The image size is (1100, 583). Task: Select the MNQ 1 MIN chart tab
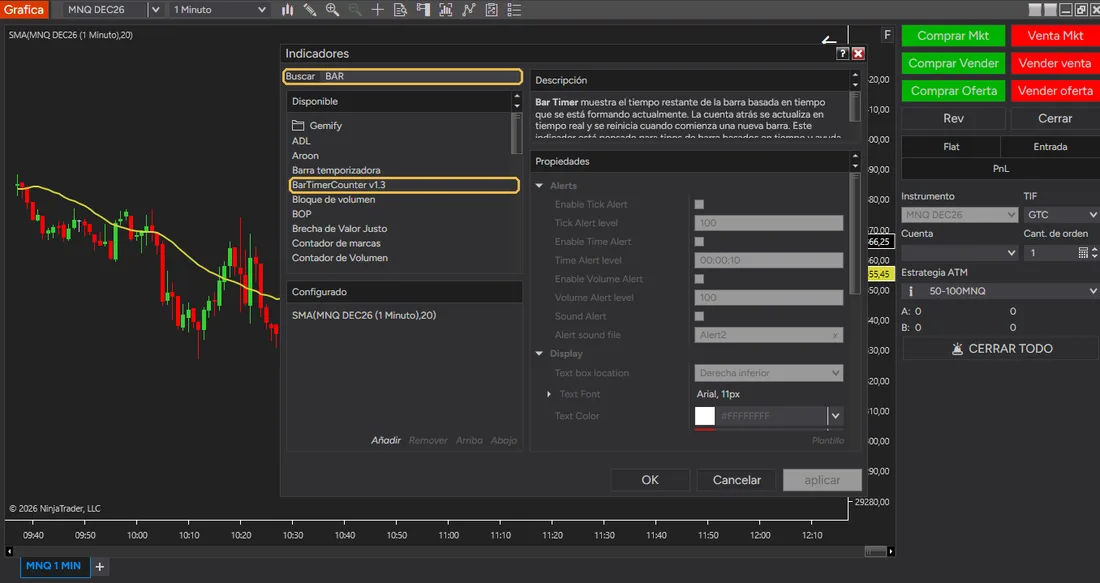54,566
